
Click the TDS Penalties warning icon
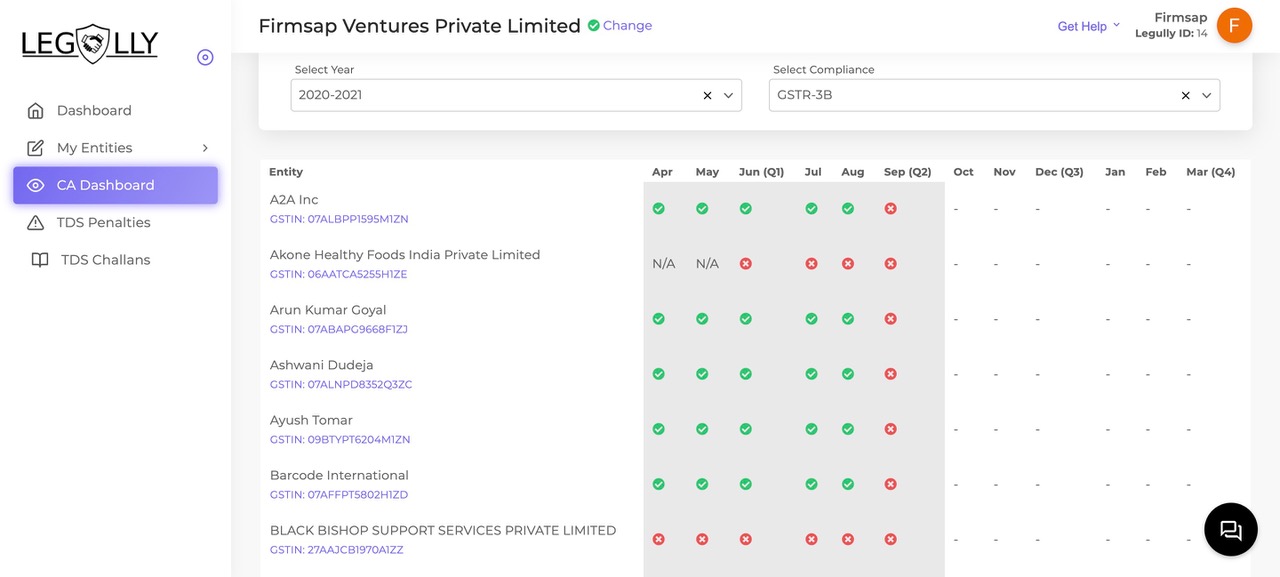point(36,222)
